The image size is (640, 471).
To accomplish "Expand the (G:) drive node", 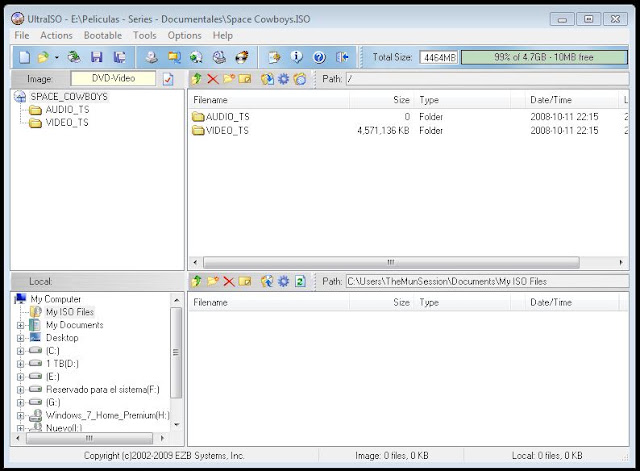I will coord(20,402).
